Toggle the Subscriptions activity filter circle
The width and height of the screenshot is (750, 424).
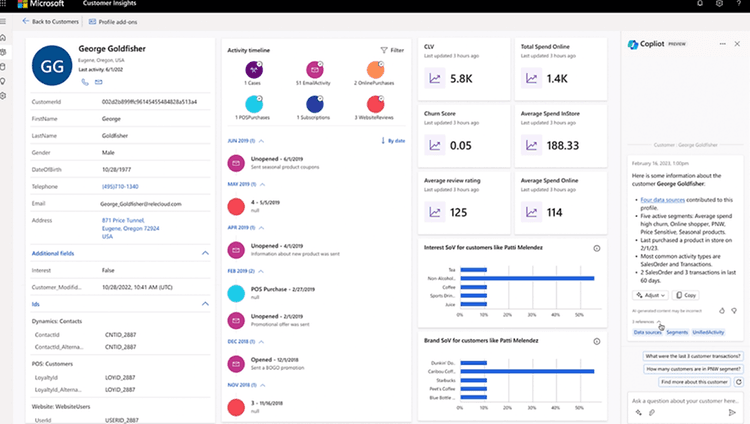pos(314,104)
